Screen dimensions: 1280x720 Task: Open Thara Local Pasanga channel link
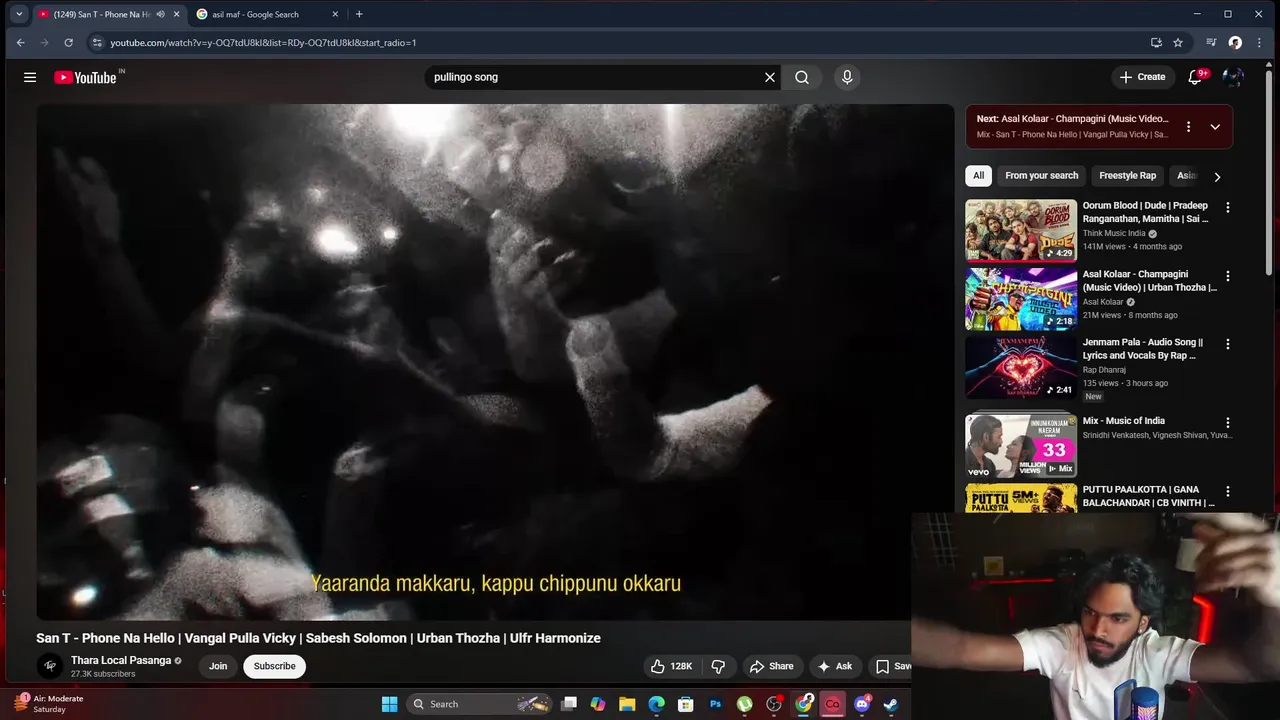pyautogui.click(x=121, y=661)
